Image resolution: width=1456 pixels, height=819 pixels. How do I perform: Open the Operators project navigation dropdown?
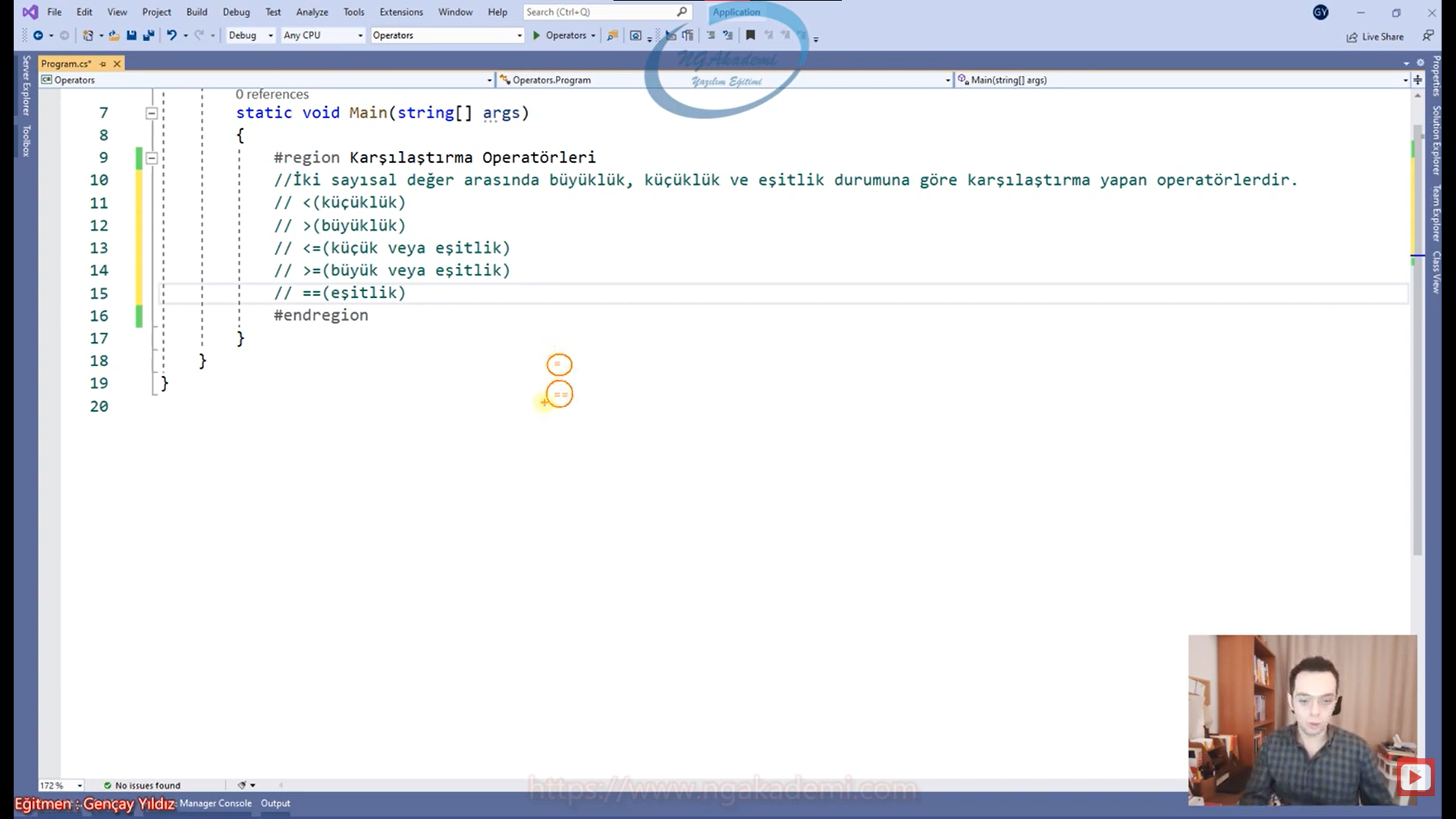point(267,80)
